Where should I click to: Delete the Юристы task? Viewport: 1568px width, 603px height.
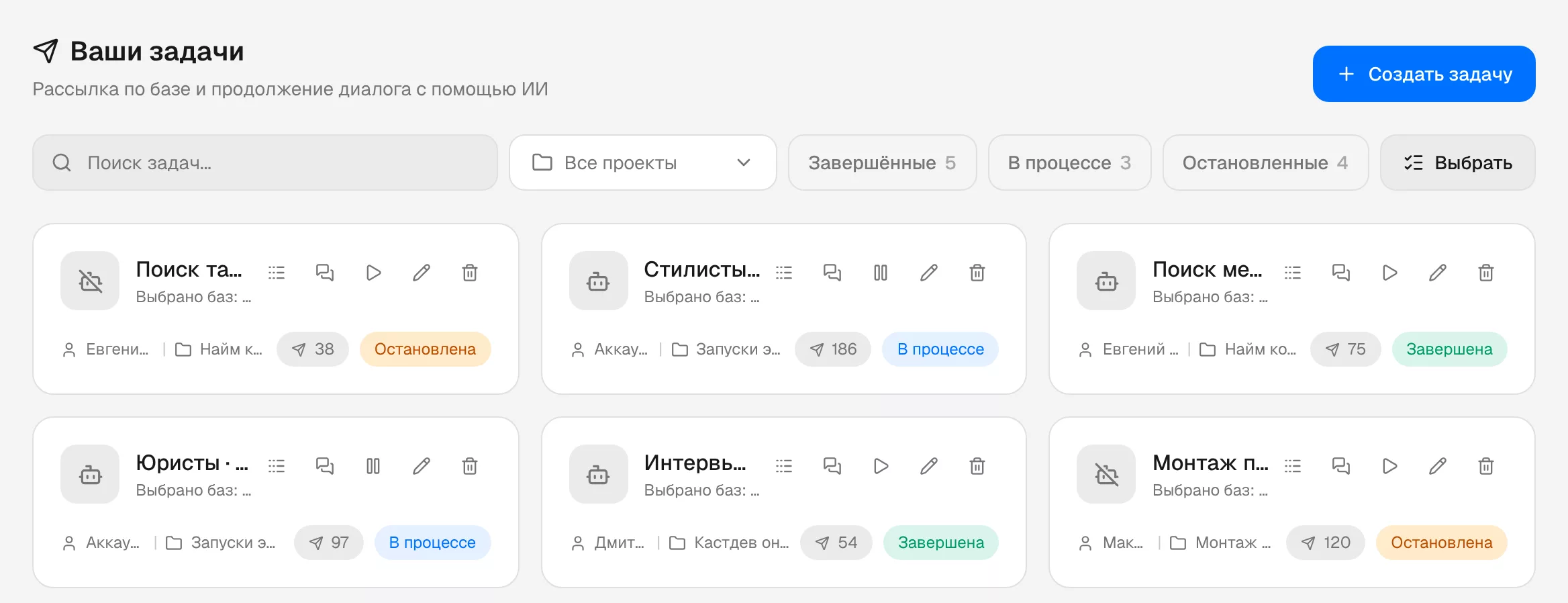click(x=470, y=466)
